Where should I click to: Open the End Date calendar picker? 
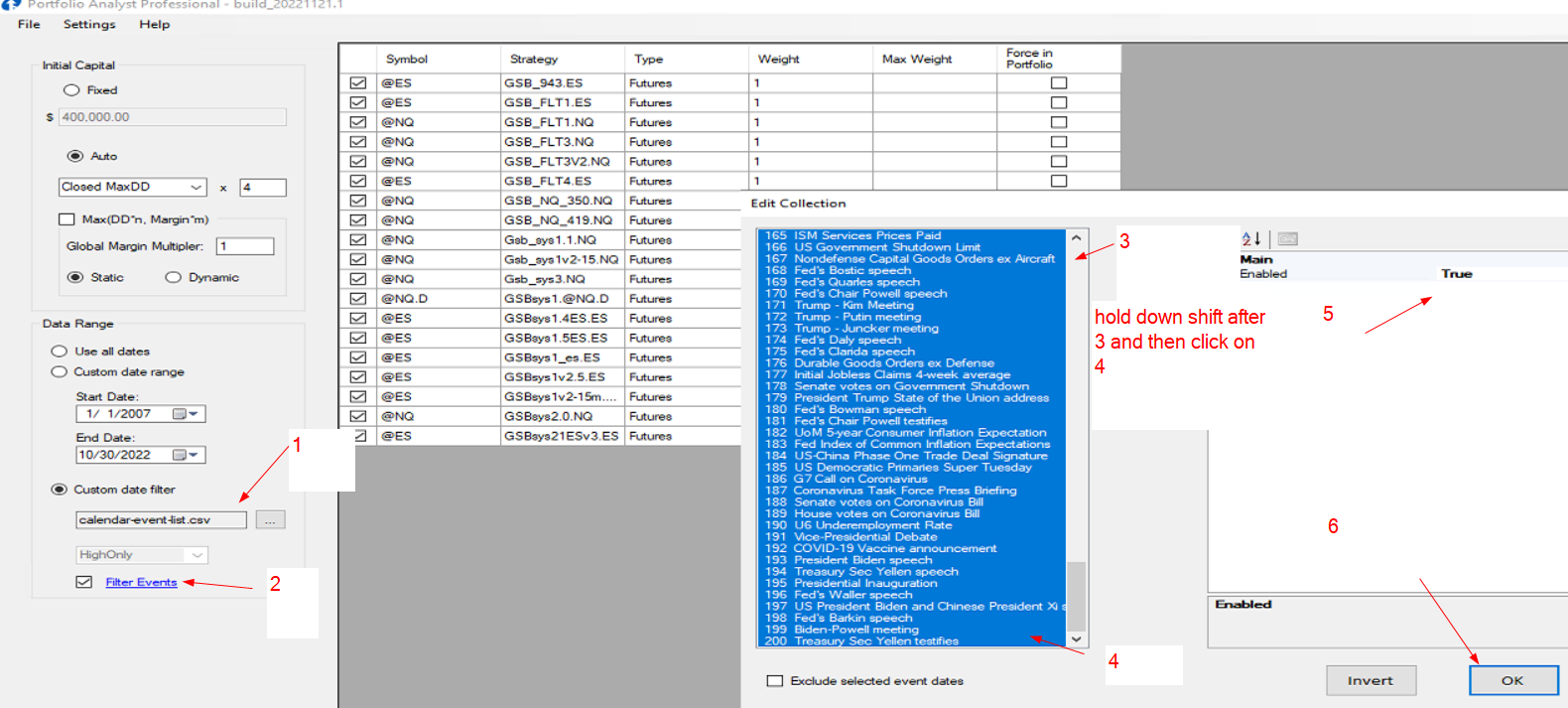click(186, 455)
